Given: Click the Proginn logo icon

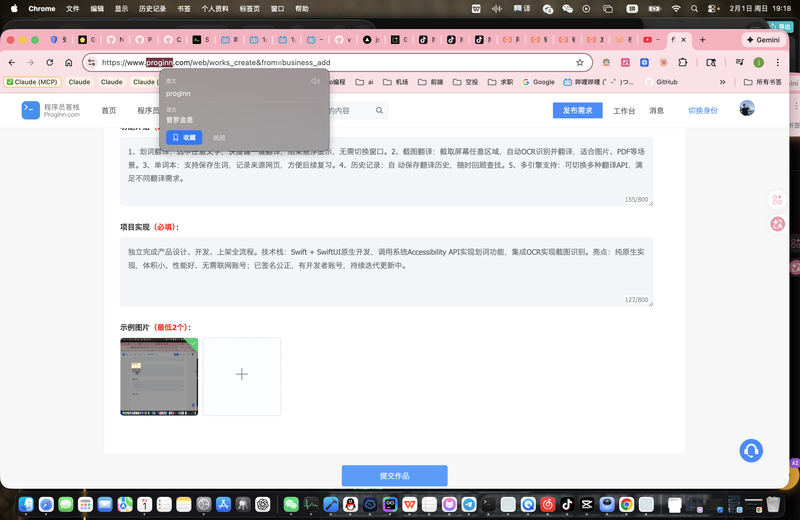Looking at the screenshot, I should 31,110.
